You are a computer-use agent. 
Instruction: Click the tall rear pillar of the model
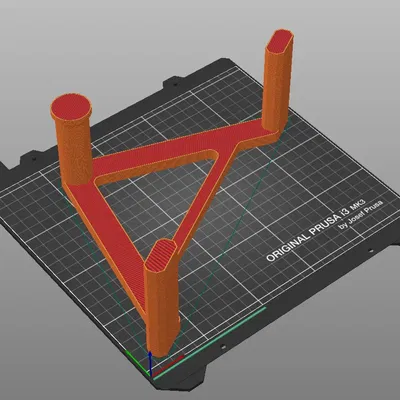[279, 80]
